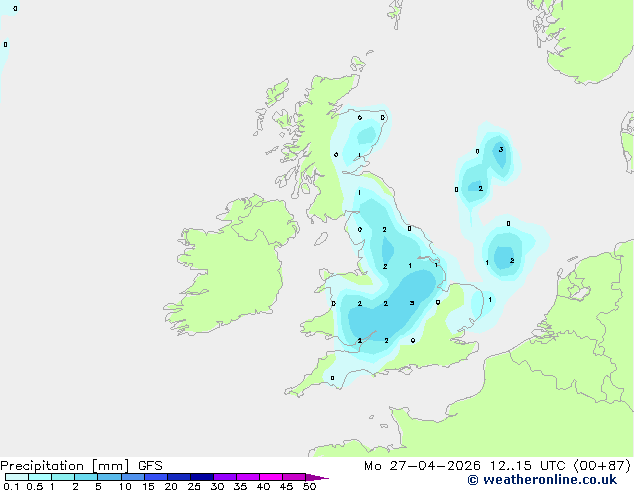Click the 30–35 mm purple legend swatch

click(225, 477)
